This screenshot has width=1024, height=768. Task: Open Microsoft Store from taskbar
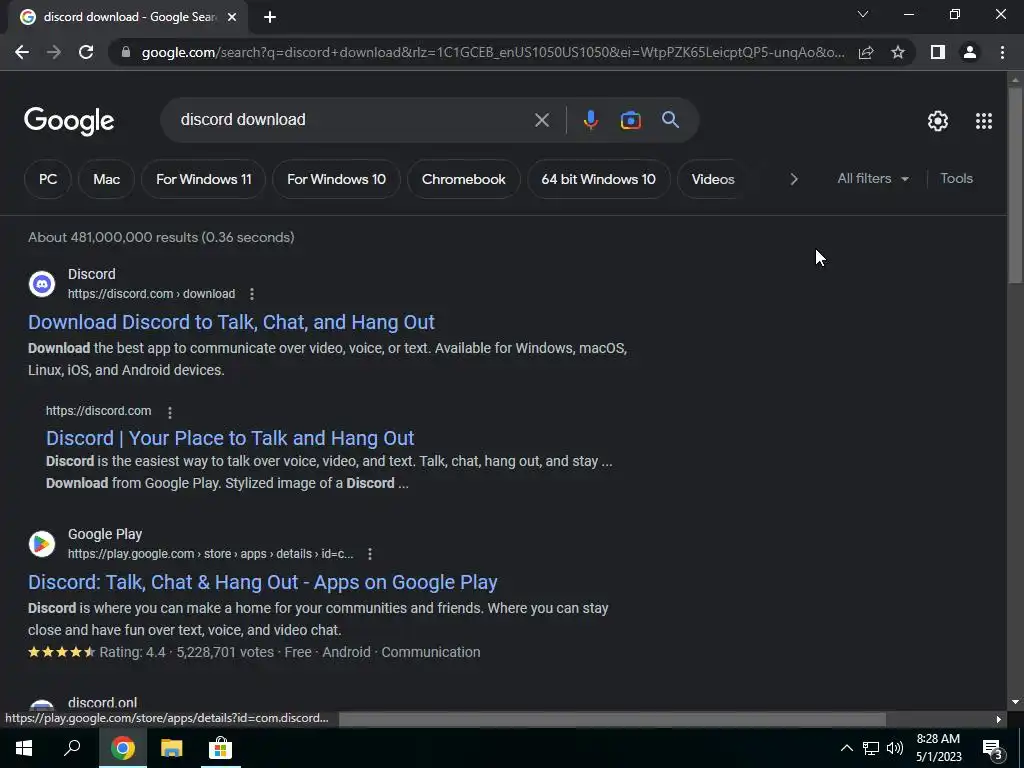220,748
